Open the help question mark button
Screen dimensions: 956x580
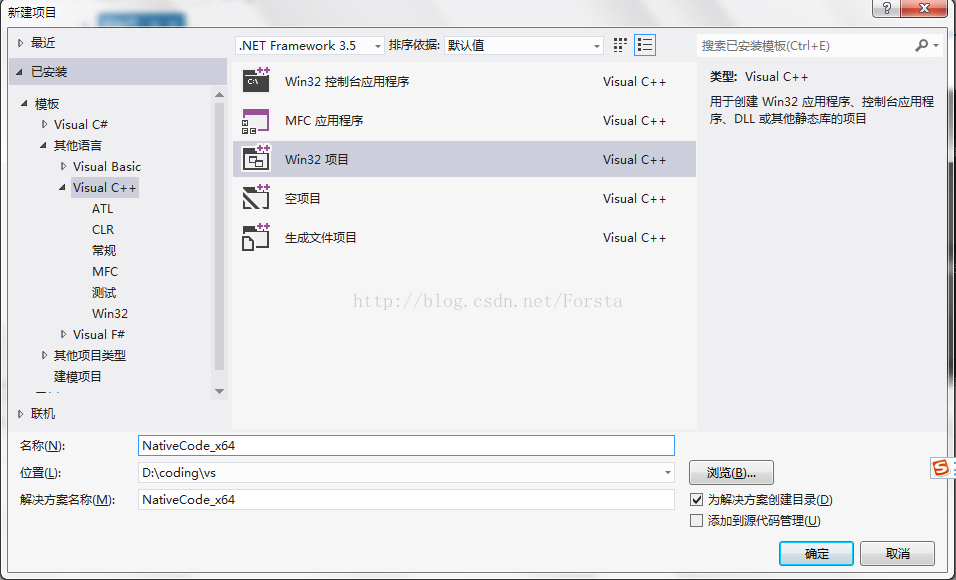[x=886, y=8]
